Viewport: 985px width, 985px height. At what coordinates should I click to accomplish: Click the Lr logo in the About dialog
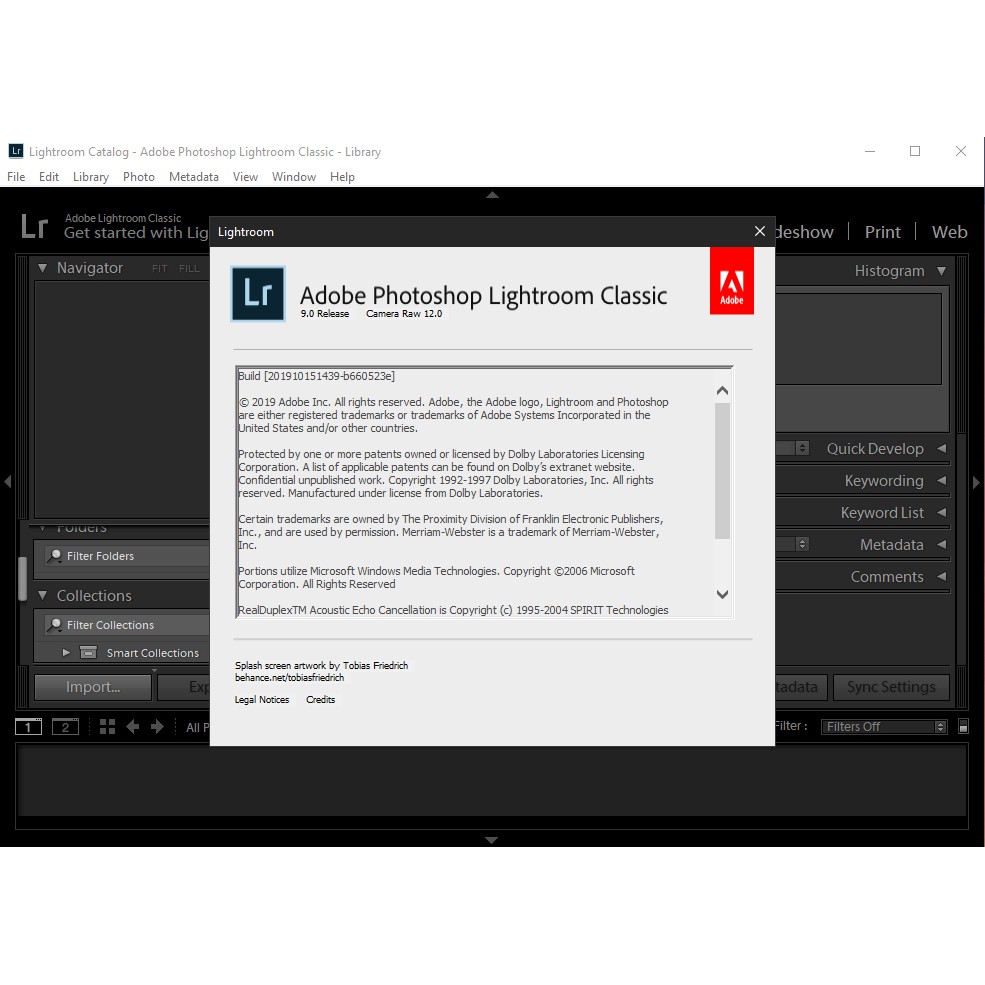258,294
